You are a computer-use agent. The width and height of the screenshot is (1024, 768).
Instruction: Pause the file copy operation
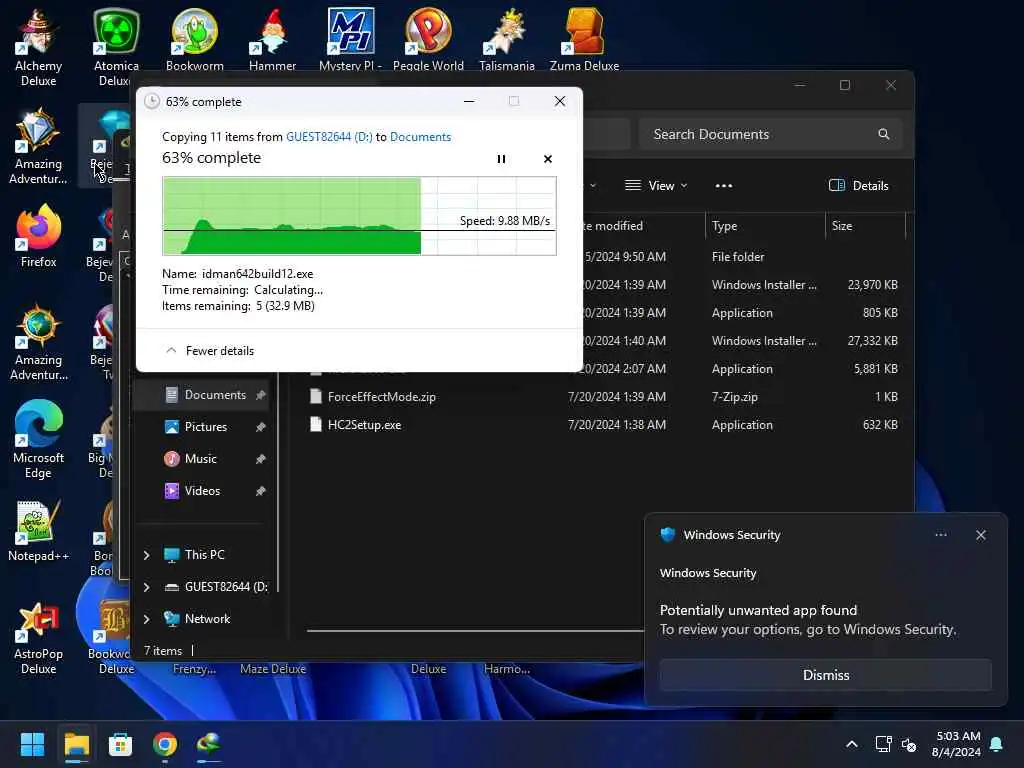pyautogui.click(x=502, y=159)
